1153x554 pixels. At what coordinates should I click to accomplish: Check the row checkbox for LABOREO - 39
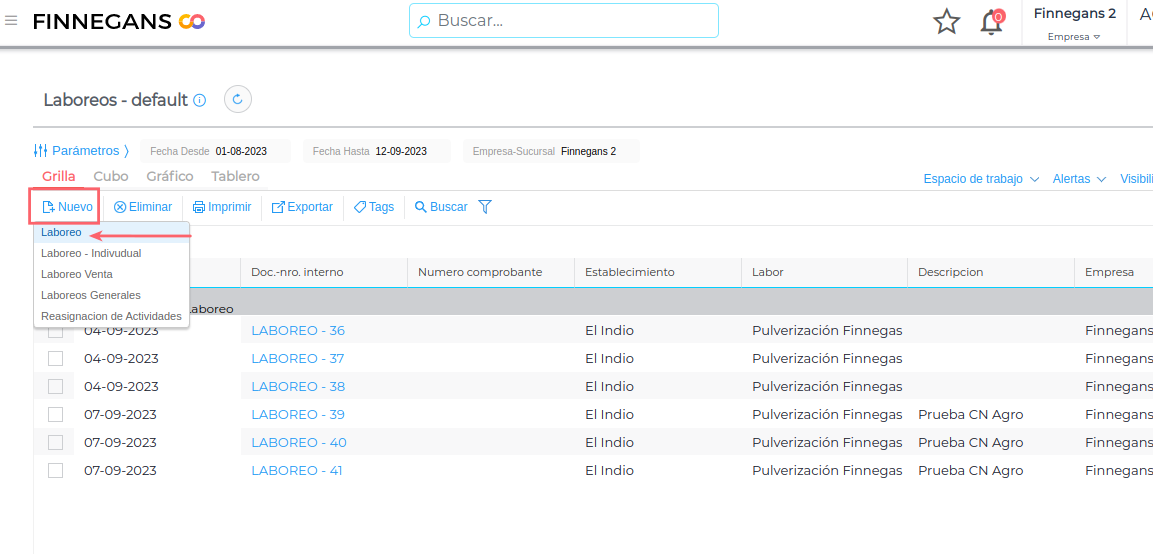pyautogui.click(x=55, y=414)
